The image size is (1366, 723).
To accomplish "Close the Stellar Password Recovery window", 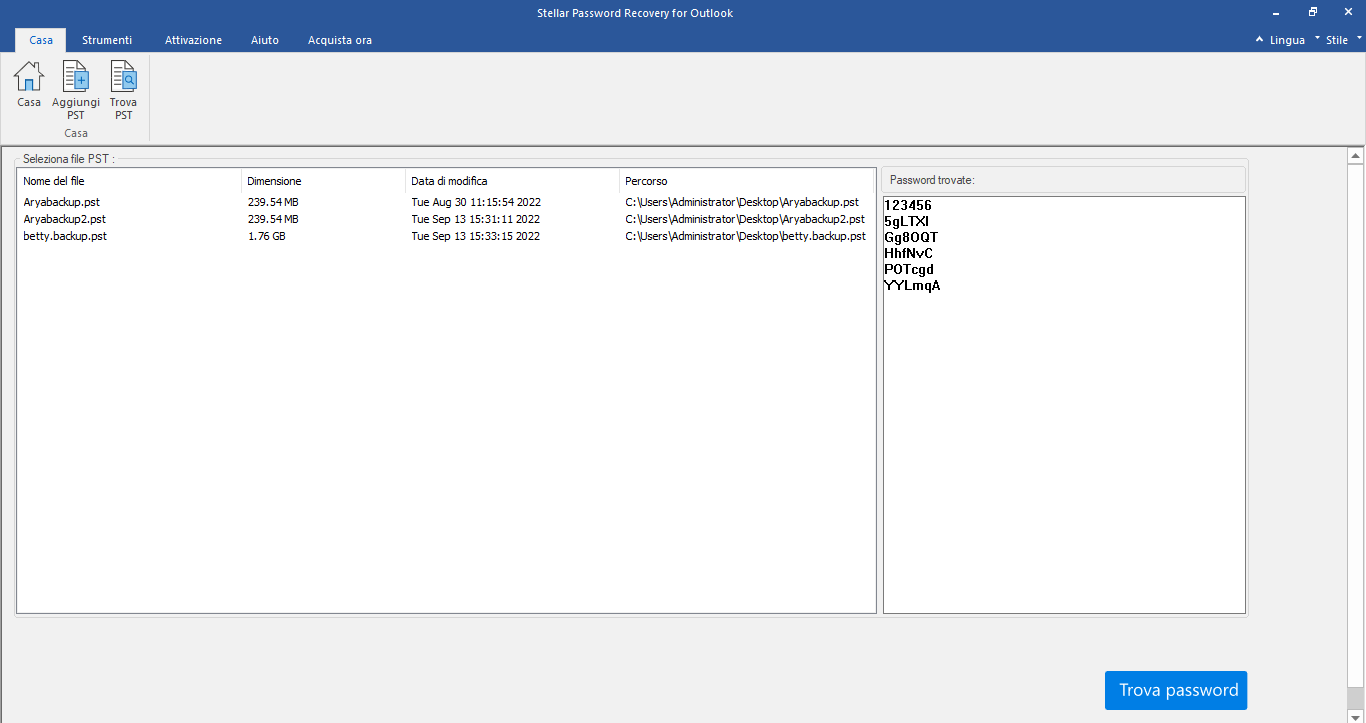I will click(x=1349, y=12).
